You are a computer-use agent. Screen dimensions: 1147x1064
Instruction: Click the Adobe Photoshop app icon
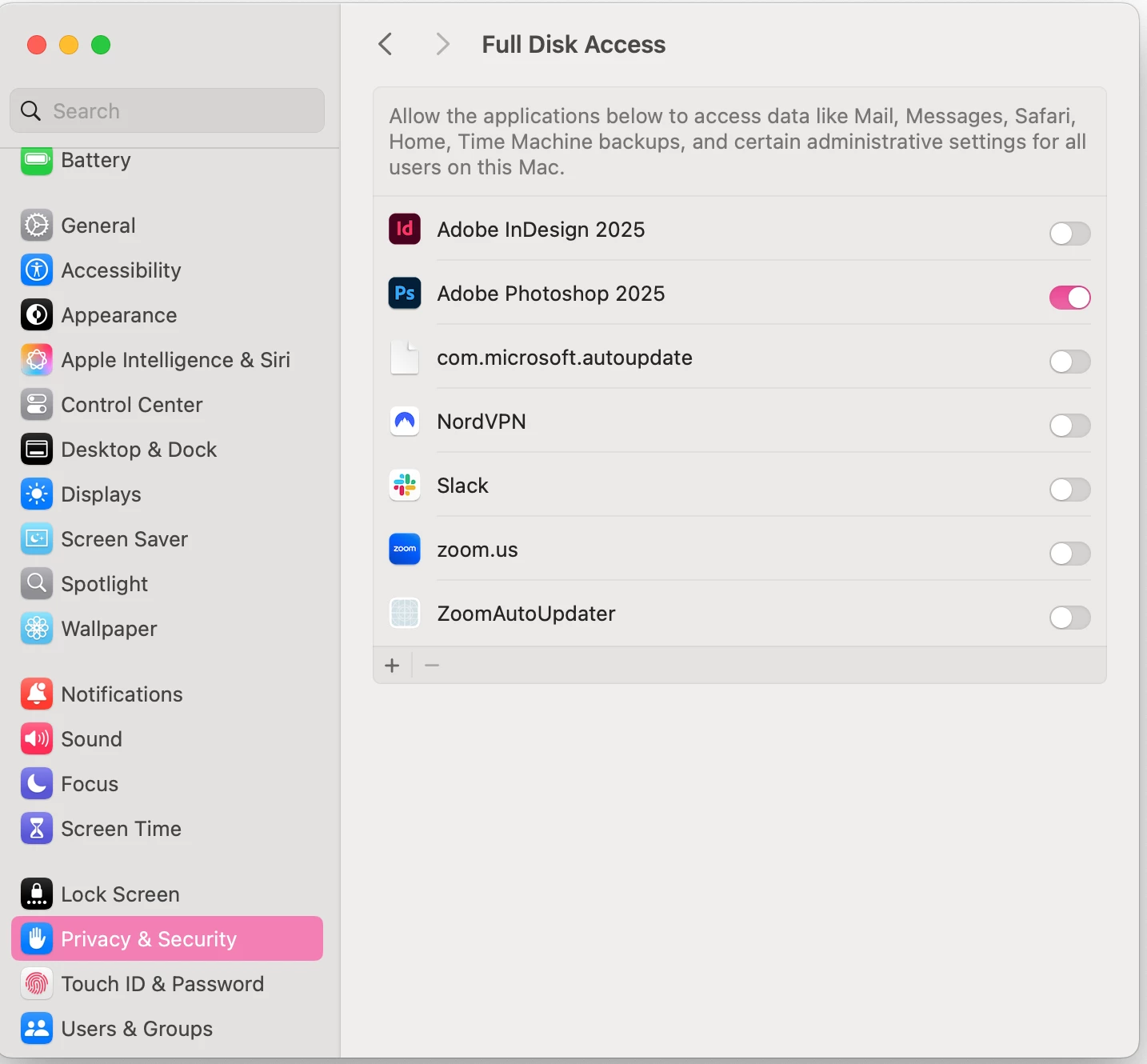(405, 294)
